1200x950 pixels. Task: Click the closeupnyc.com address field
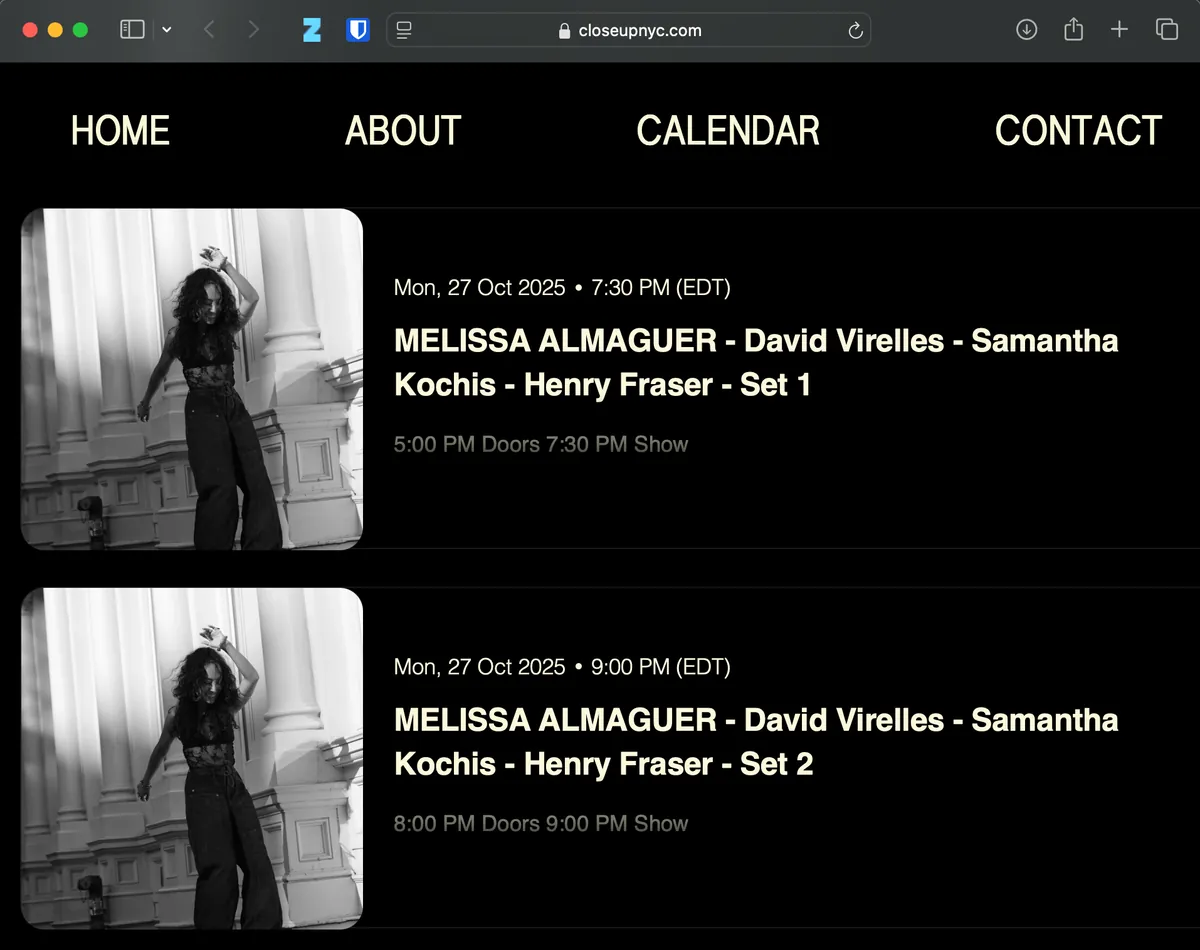pyautogui.click(x=629, y=30)
